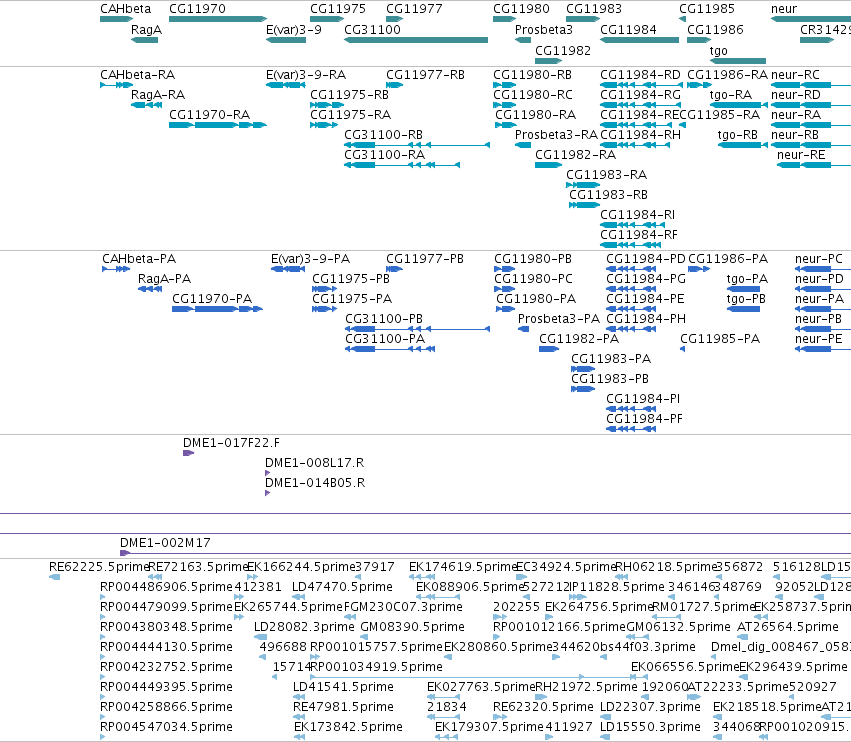
Task: Select protein CG11983-PB
Action: click(x=583, y=389)
